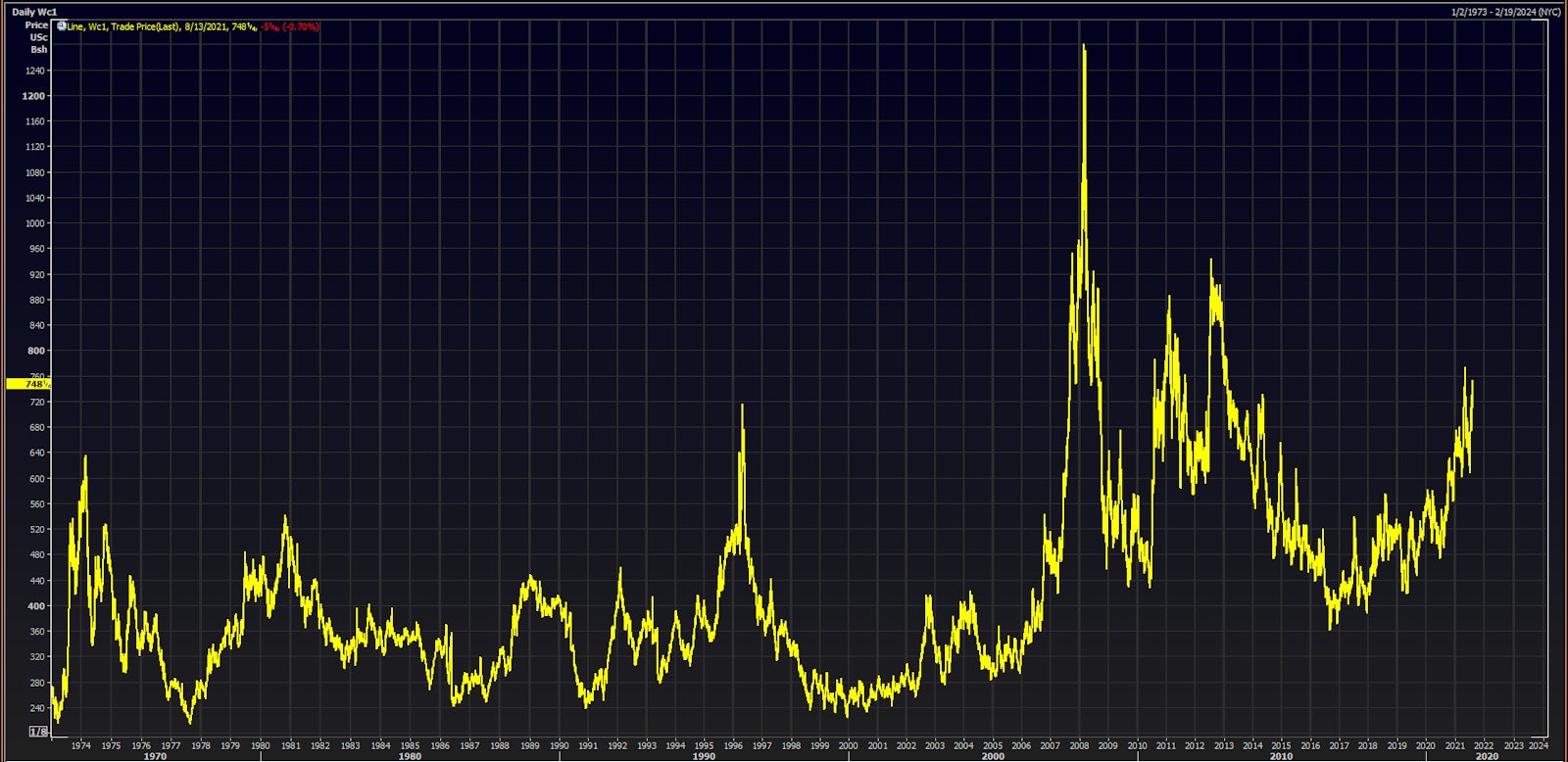Screen dimensions: 1568x762
Task: Click the 1999 year label on time axis
Action: [819, 745]
